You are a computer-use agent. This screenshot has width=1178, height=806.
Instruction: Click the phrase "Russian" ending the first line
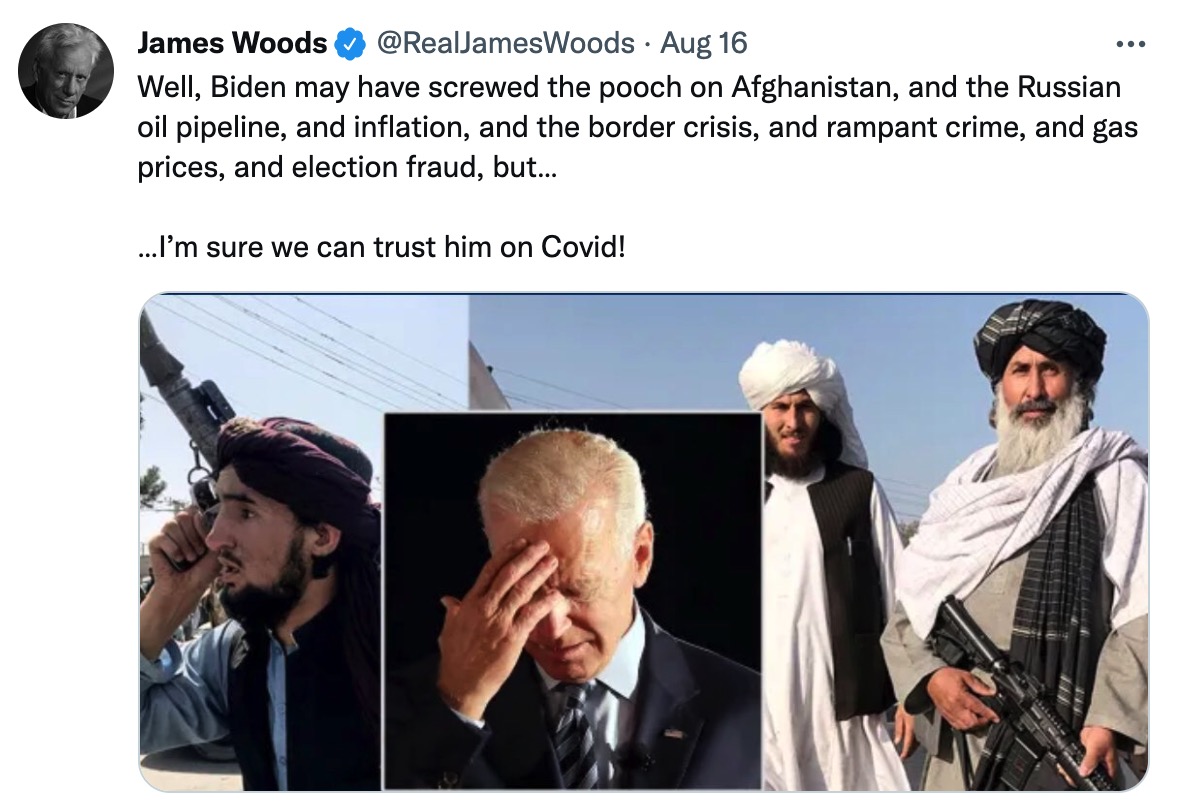(x=1068, y=87)
